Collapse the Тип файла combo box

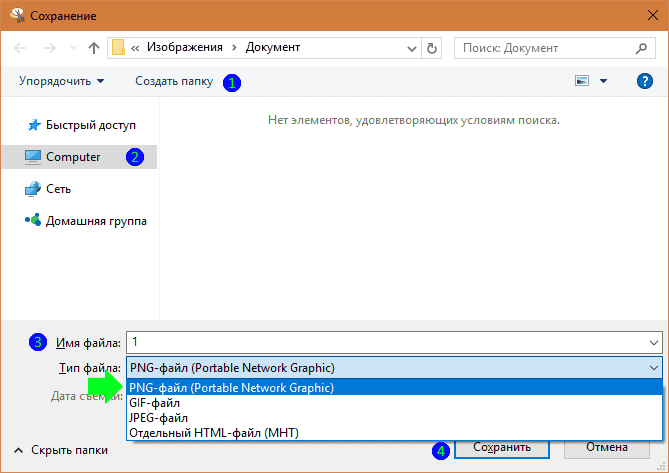pos(654,368)
